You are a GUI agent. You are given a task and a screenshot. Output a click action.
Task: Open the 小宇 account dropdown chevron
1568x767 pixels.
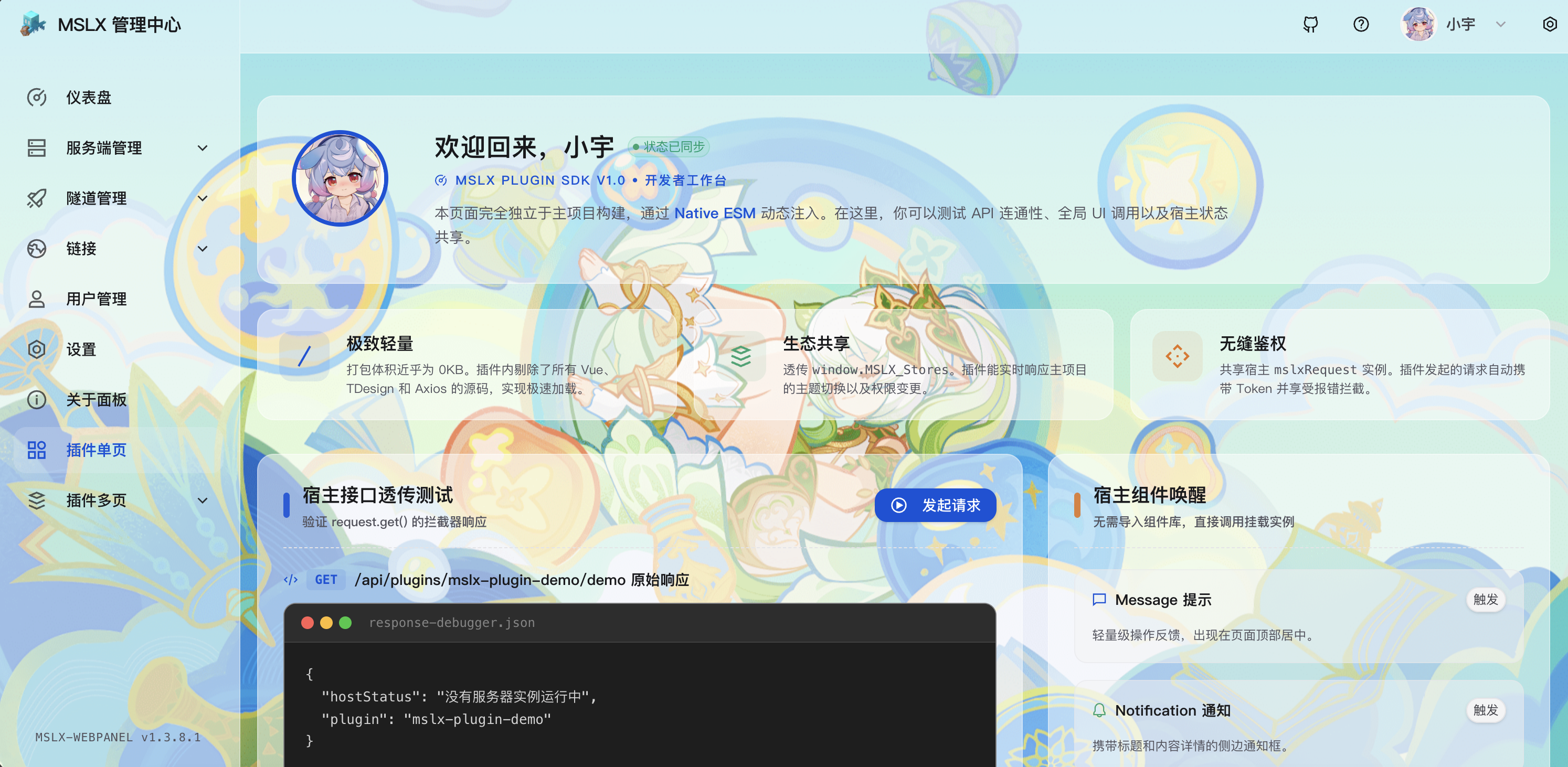(1500, 24)
